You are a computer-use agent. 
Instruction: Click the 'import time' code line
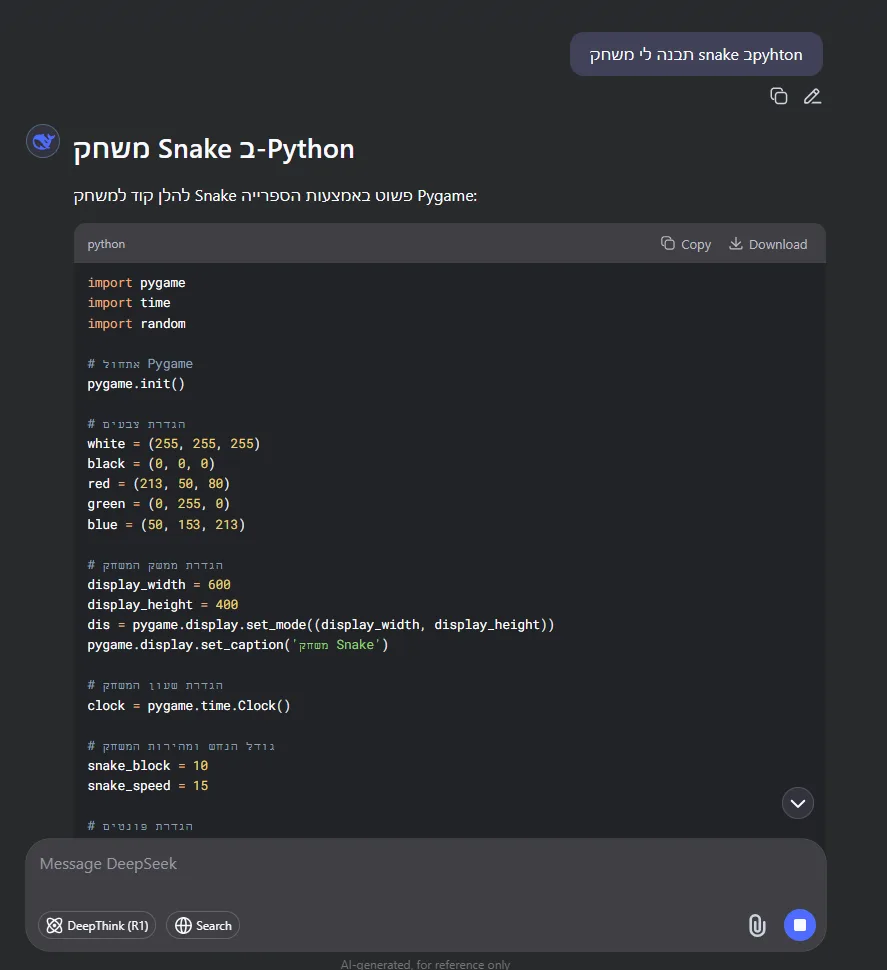point(129,303)
